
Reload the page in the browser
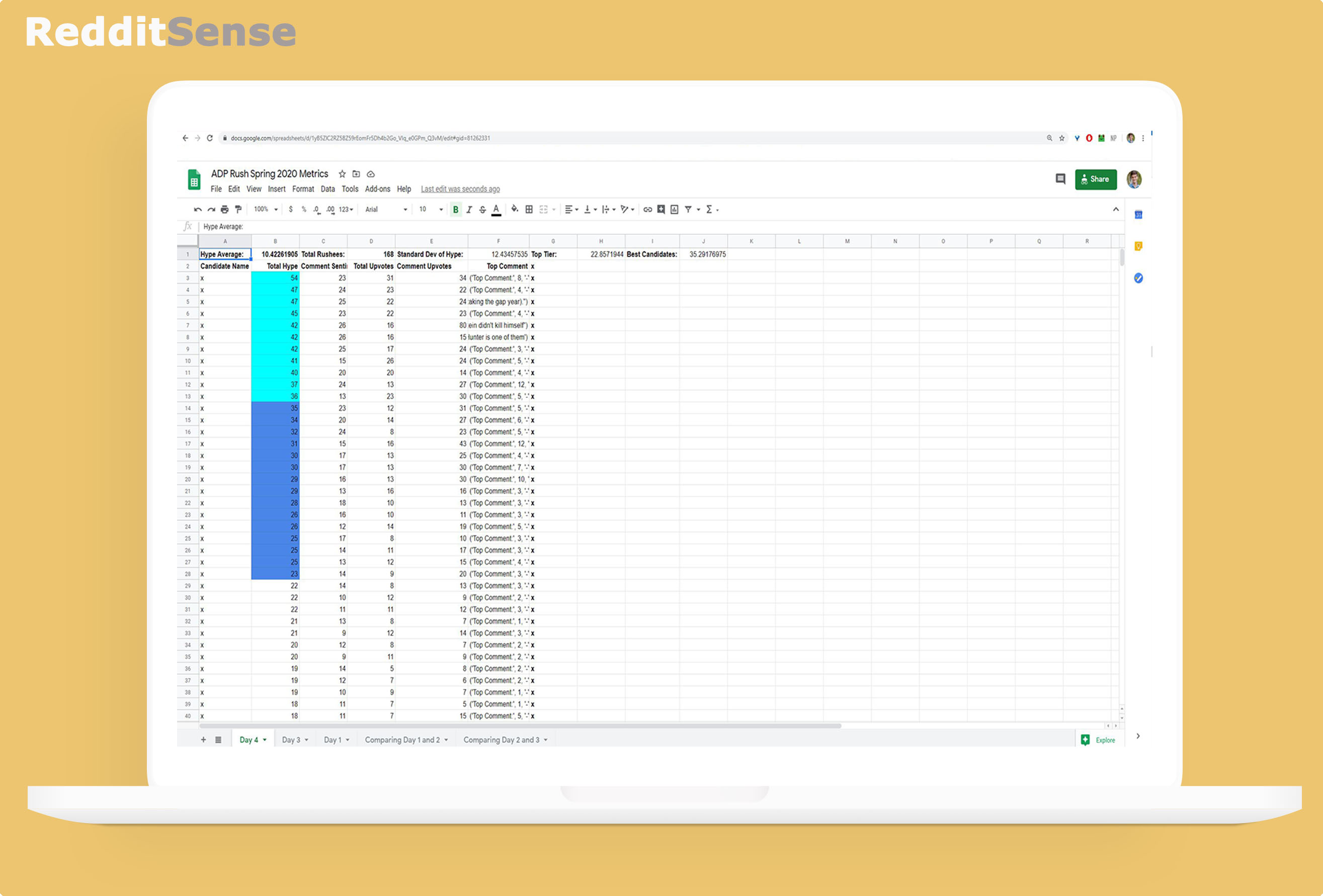point(209,138)
